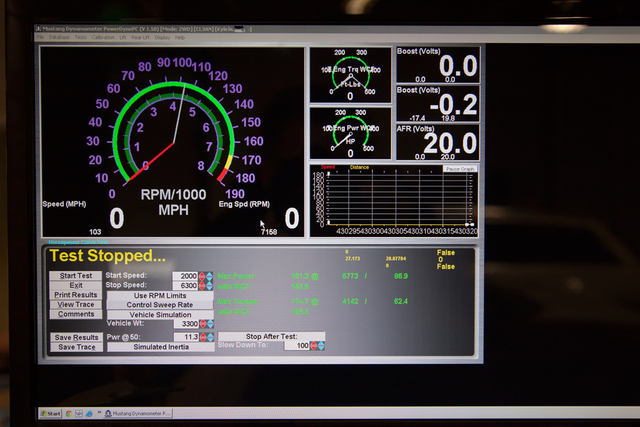The width and height of the screenshot is (640, 427).
Task: Click the Pwr @ 50 value field
Action: pos(186,337)
